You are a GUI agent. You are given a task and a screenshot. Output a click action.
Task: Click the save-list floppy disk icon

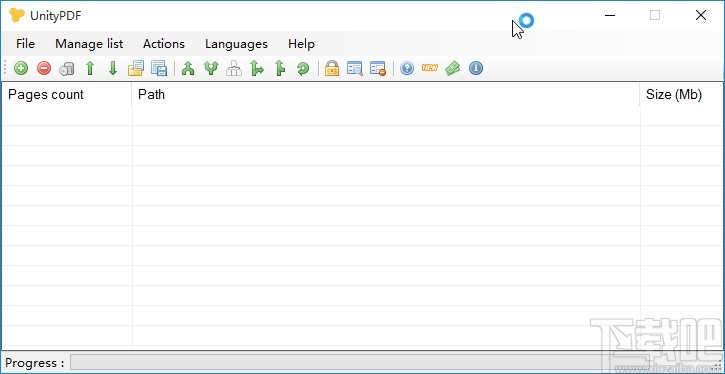[159, 68]
